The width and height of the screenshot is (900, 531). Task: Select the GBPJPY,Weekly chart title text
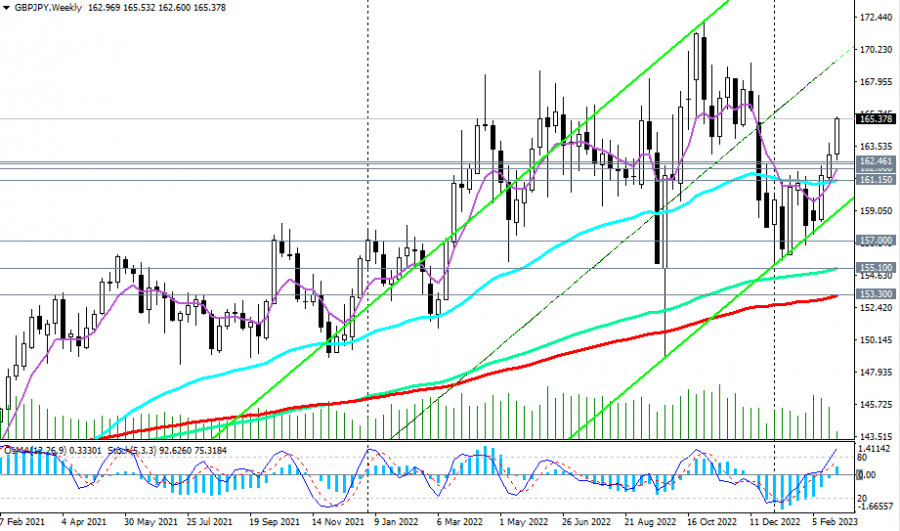click(48, 8)
